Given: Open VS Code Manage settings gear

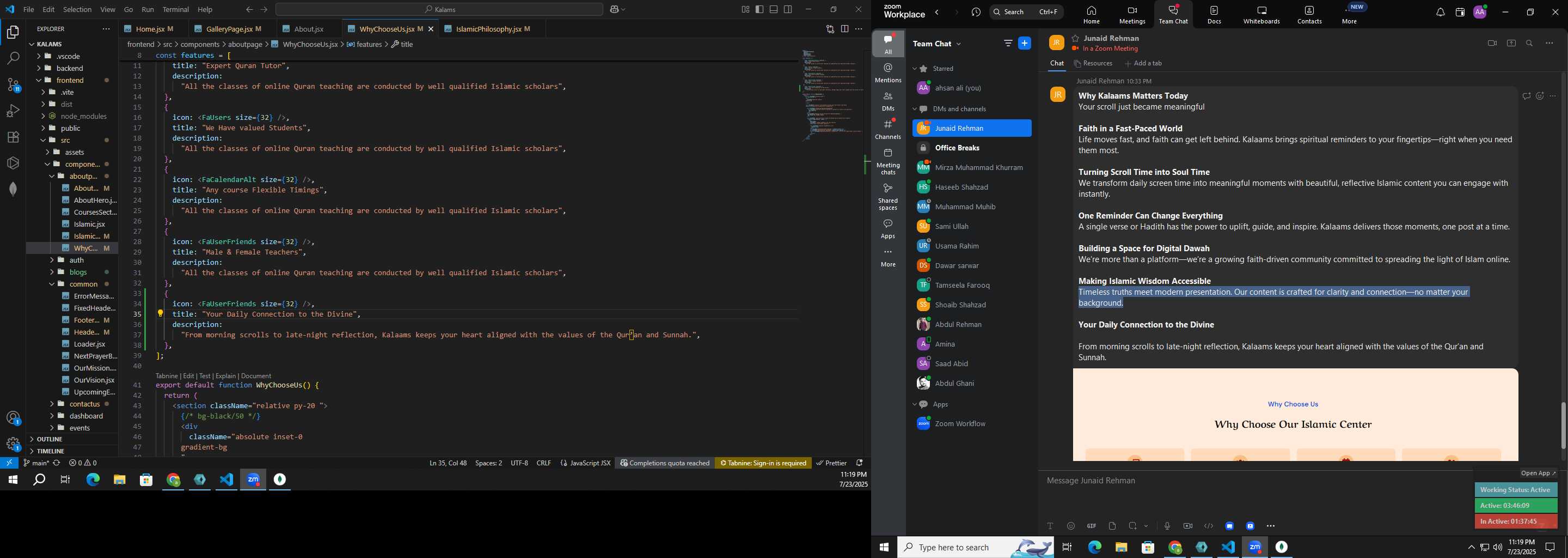Looking at the screenshot, I should coord(13,444).
